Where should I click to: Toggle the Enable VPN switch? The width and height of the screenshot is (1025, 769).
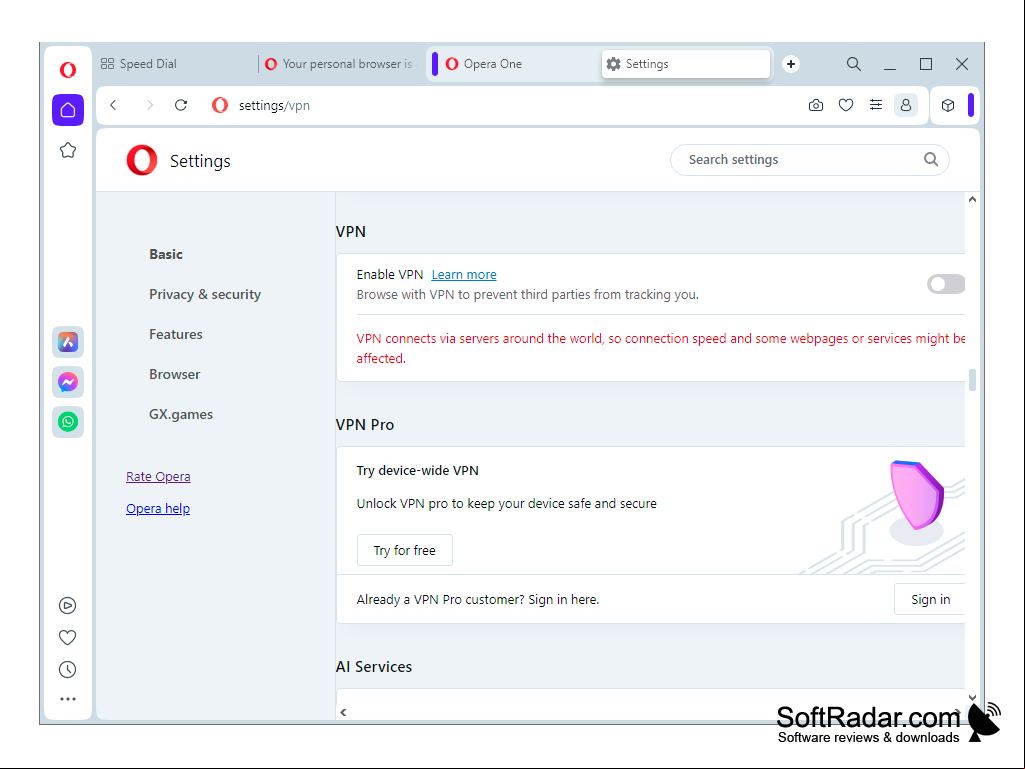(x=946, y=284)
